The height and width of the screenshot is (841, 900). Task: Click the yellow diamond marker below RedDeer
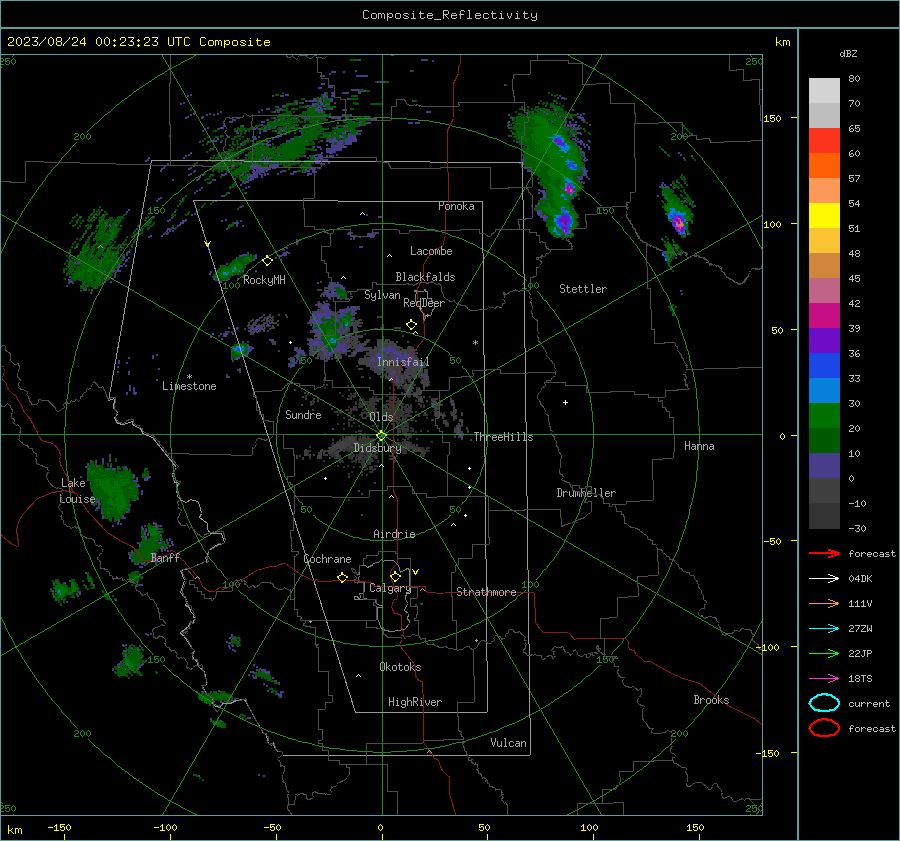point(411,325)
